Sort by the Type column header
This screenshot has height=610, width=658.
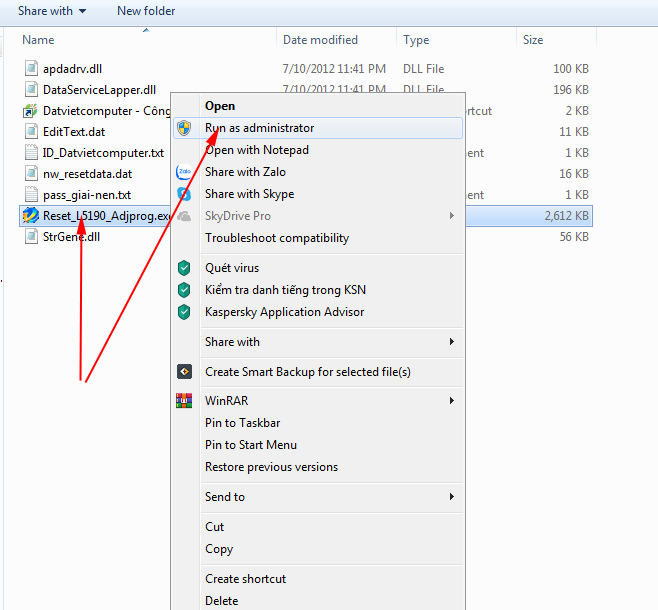(456, 40)
